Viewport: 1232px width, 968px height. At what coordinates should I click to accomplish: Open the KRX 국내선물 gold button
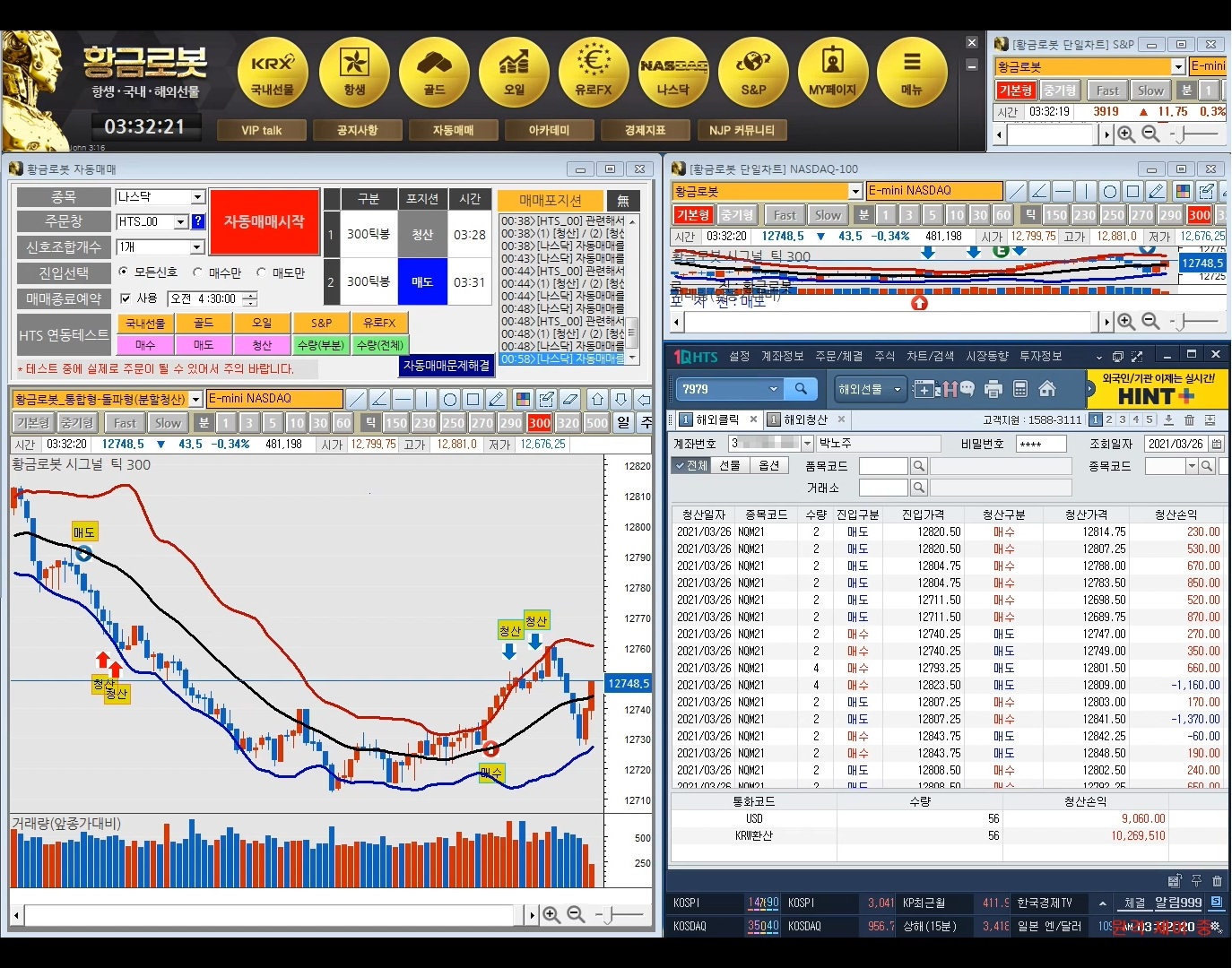[273, 73]
